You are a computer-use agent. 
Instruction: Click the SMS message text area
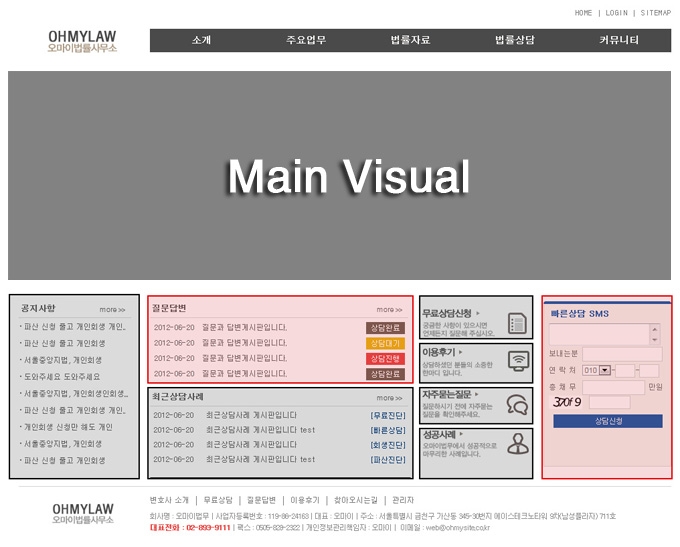[x=598, y=334]
